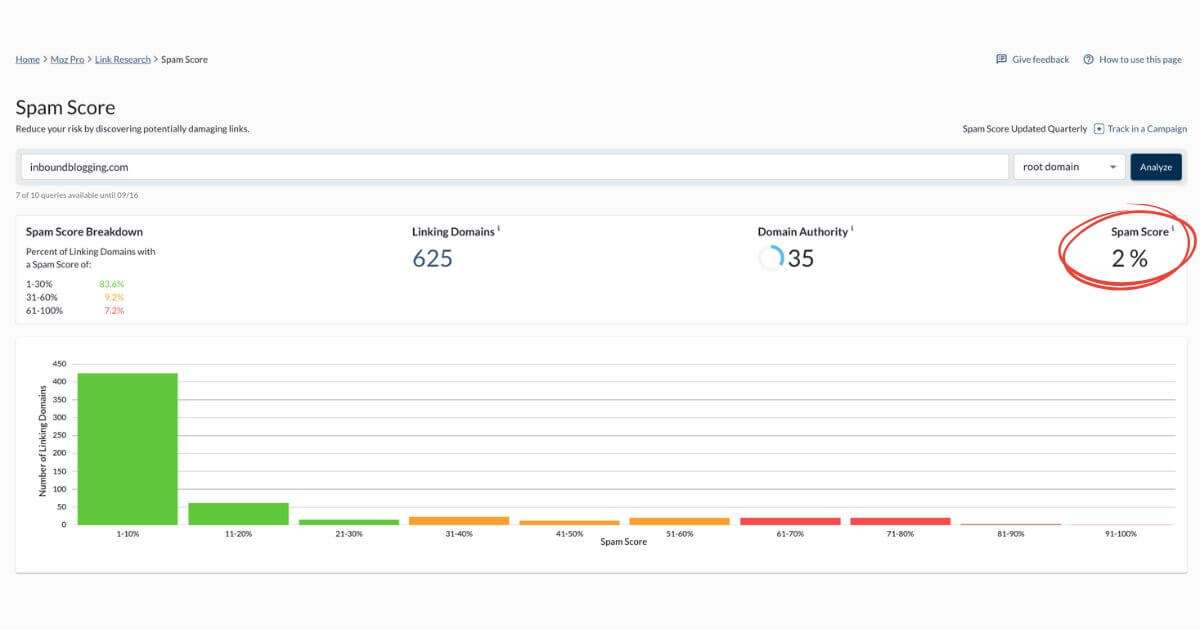The image size is (1200, 630).
Task: Click the dropdown caret beside root domain
Action: (1113, 167)
